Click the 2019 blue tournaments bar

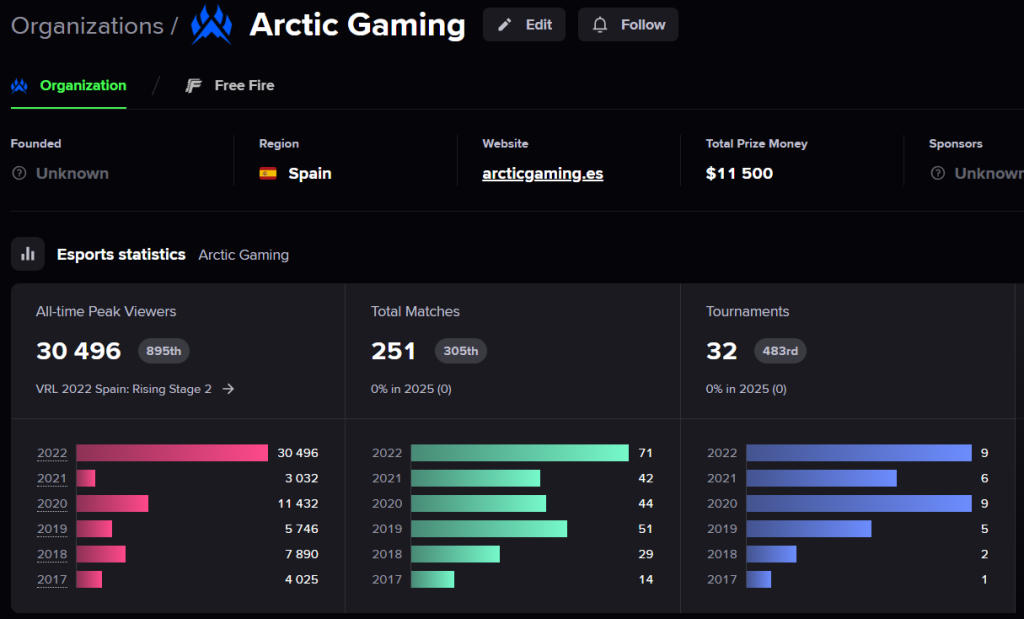(x=808, y=529)
